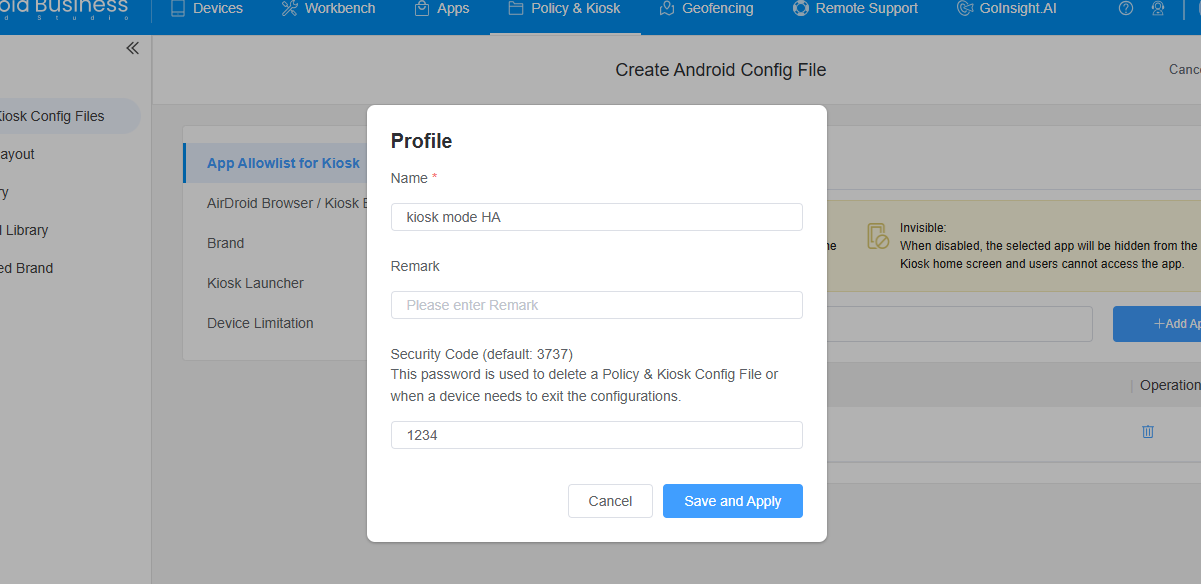Viewport: 1201px width, 584px height.
Task: Click the Help question mark icon
Action: (1125, 8)
